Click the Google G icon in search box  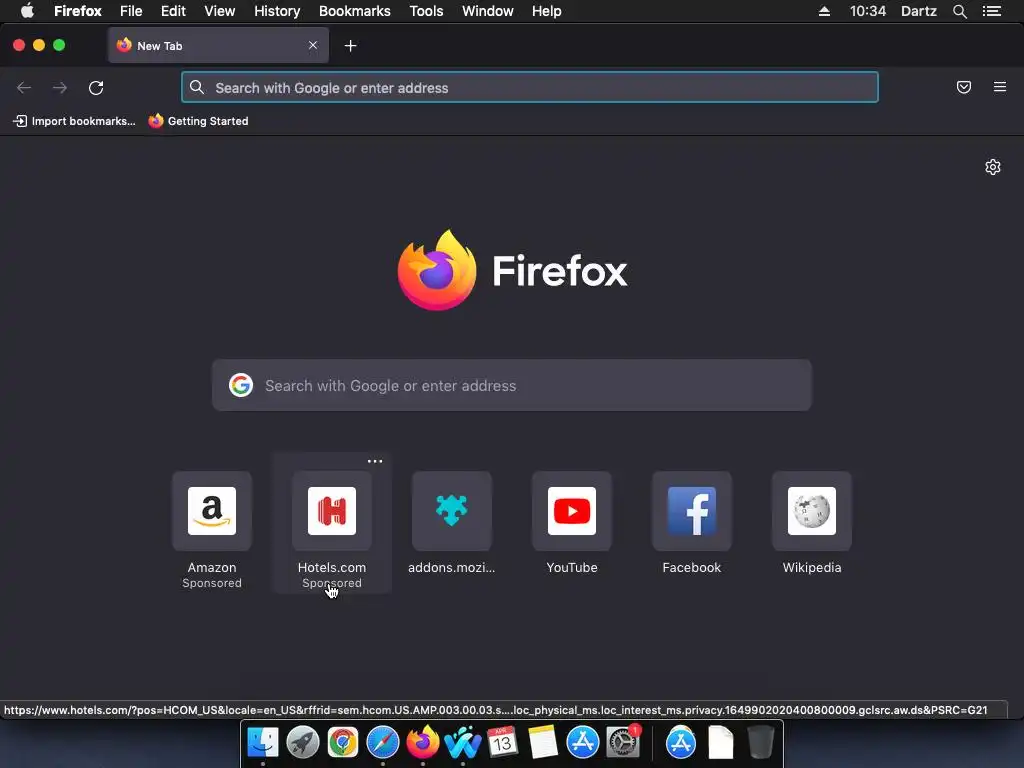coord(241,385)
